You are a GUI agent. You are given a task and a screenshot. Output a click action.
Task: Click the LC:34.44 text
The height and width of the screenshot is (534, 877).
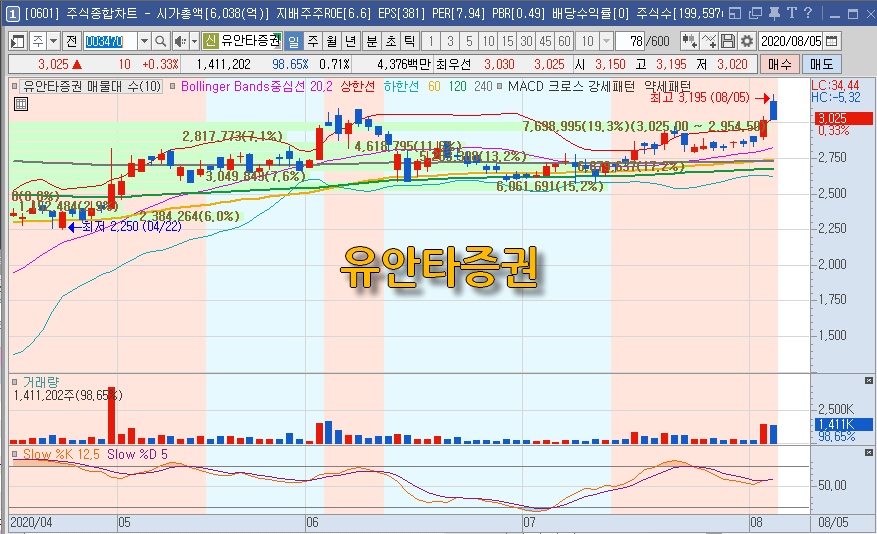click(x=834, y=86)
